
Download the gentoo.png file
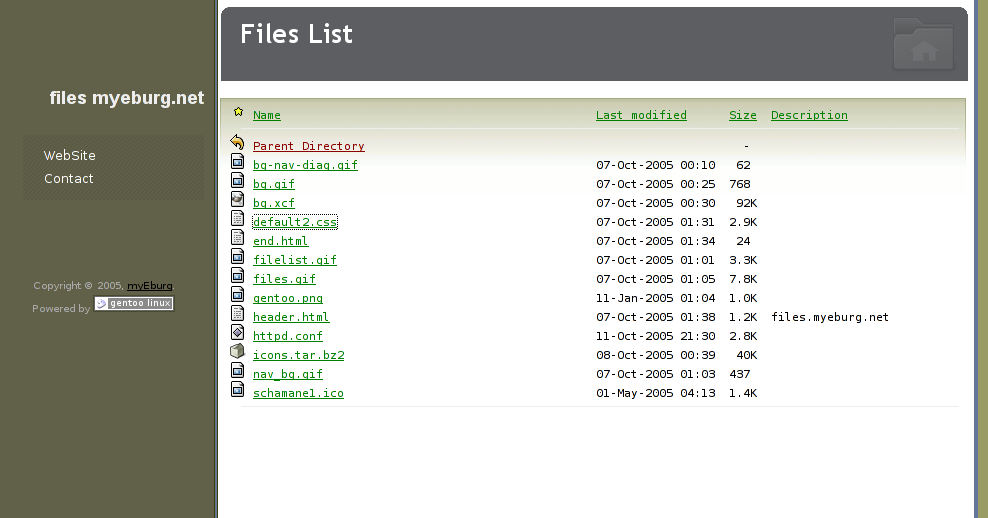288,298
